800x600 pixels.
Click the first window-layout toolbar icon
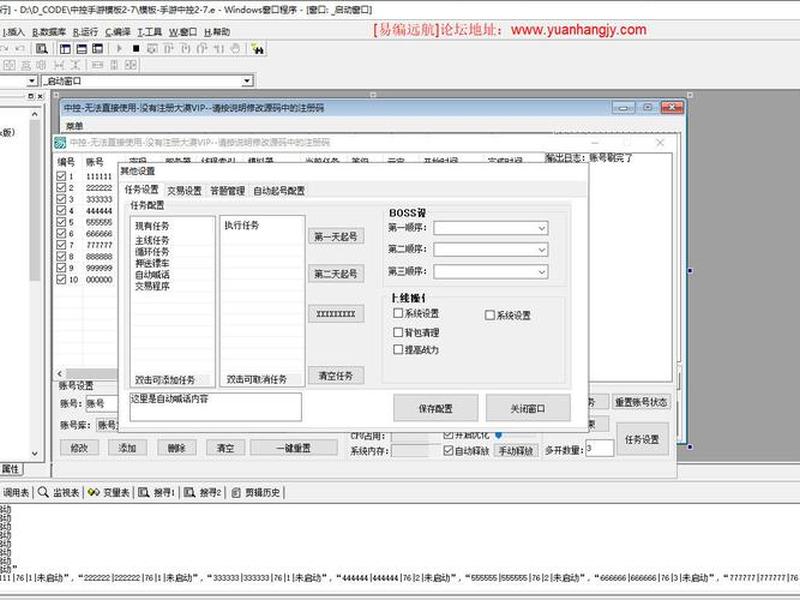point(65,48)
